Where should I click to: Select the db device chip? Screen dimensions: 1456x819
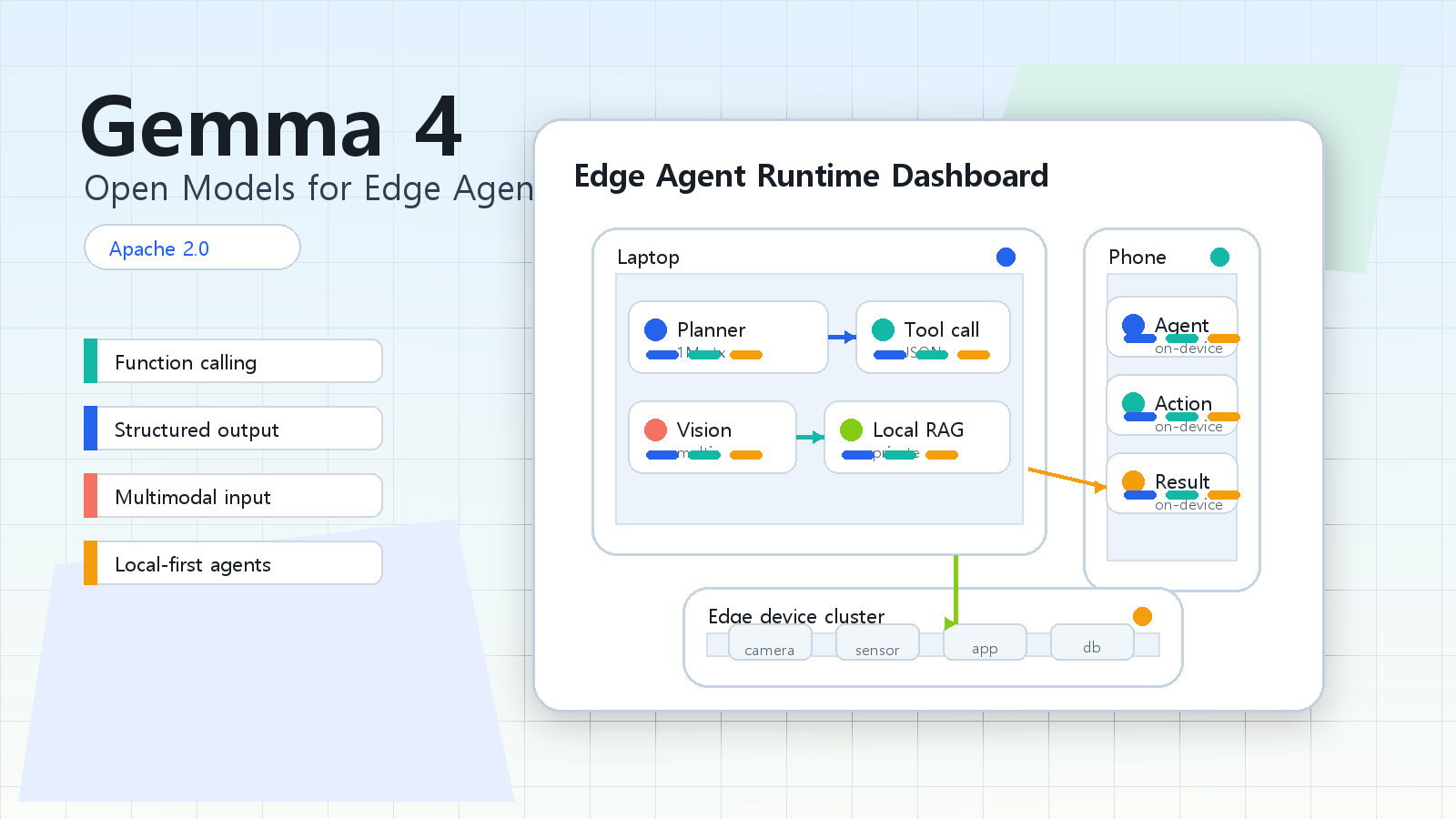(1092, 642)
